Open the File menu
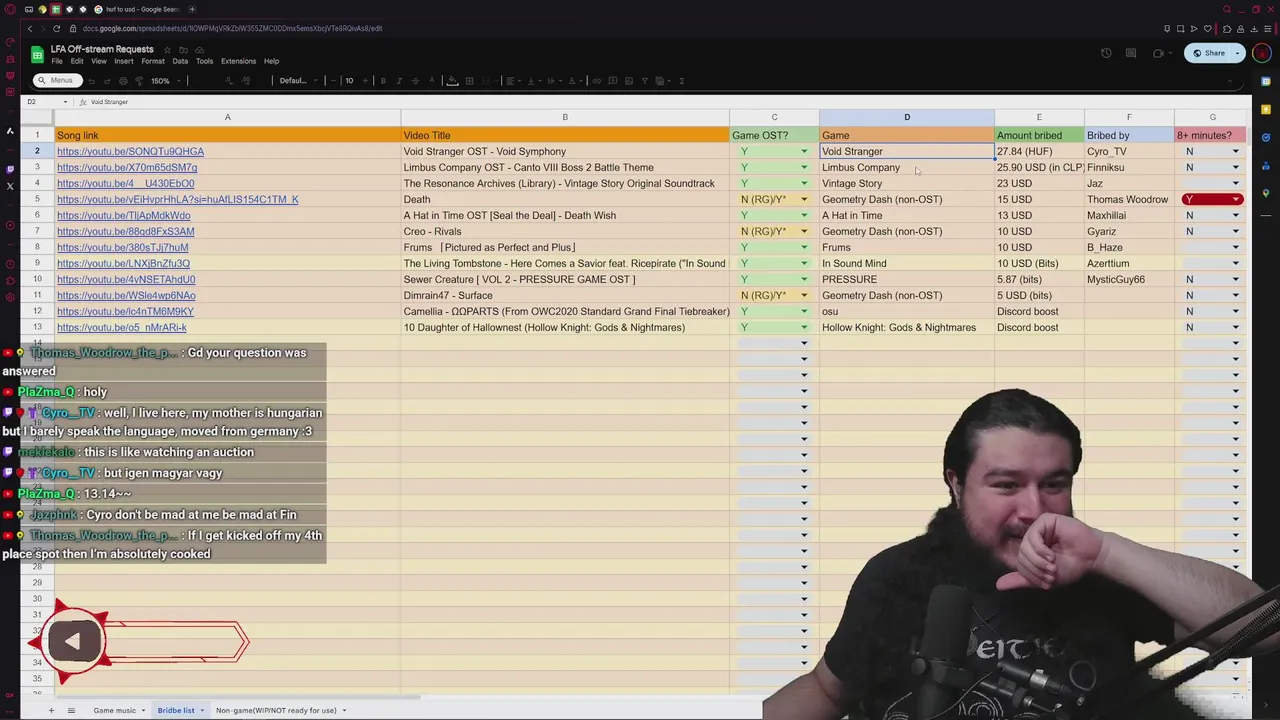 57,61
